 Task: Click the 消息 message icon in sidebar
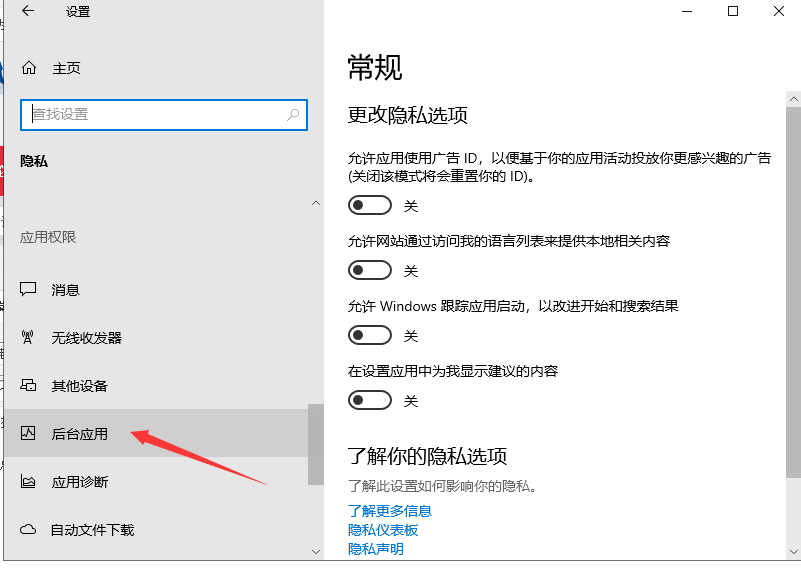[29, 290]
